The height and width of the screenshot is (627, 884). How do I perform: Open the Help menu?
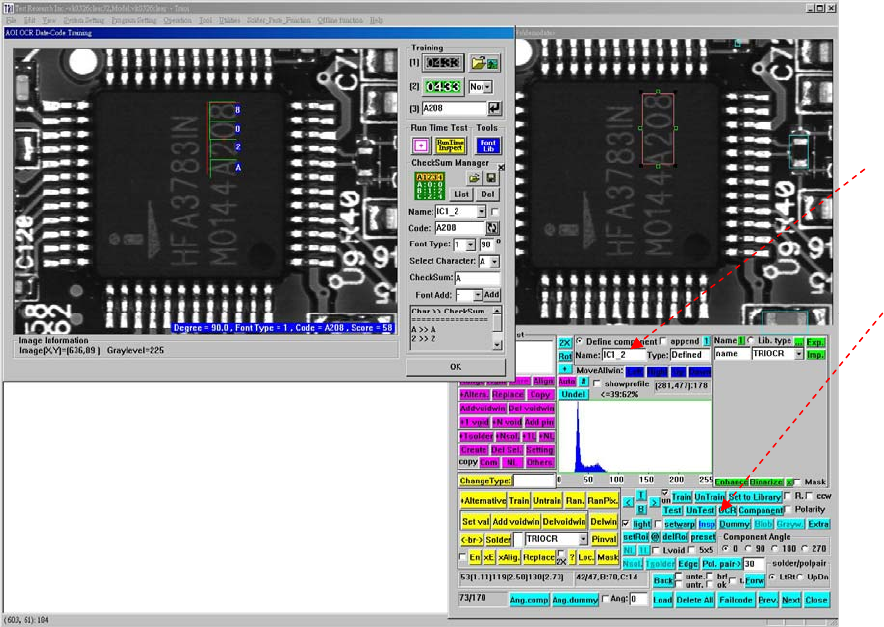tap(377, 20)
